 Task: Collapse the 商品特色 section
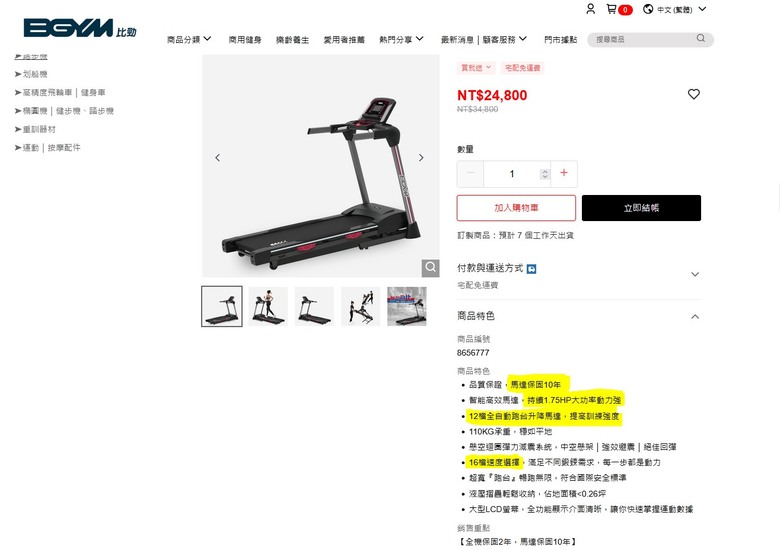pyautogui.click(x=694, y=316)
